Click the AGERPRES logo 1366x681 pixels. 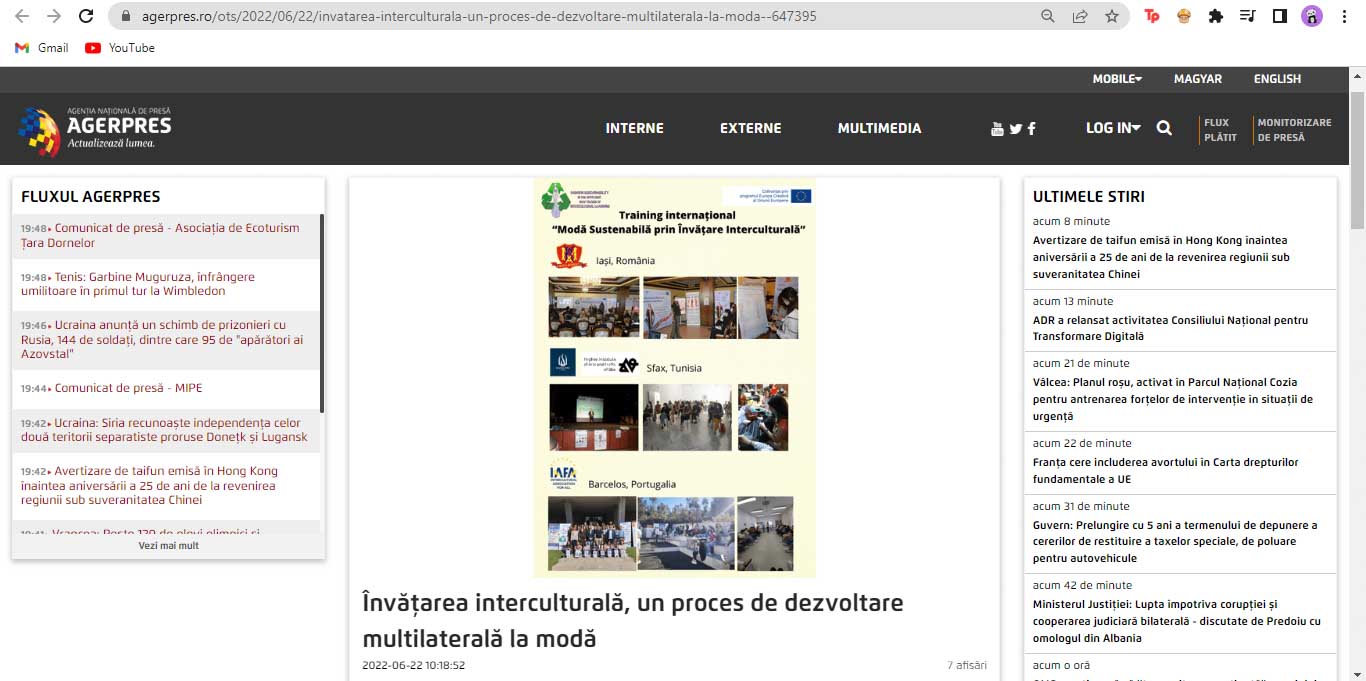pyautogui.click(x=95, y=131)
